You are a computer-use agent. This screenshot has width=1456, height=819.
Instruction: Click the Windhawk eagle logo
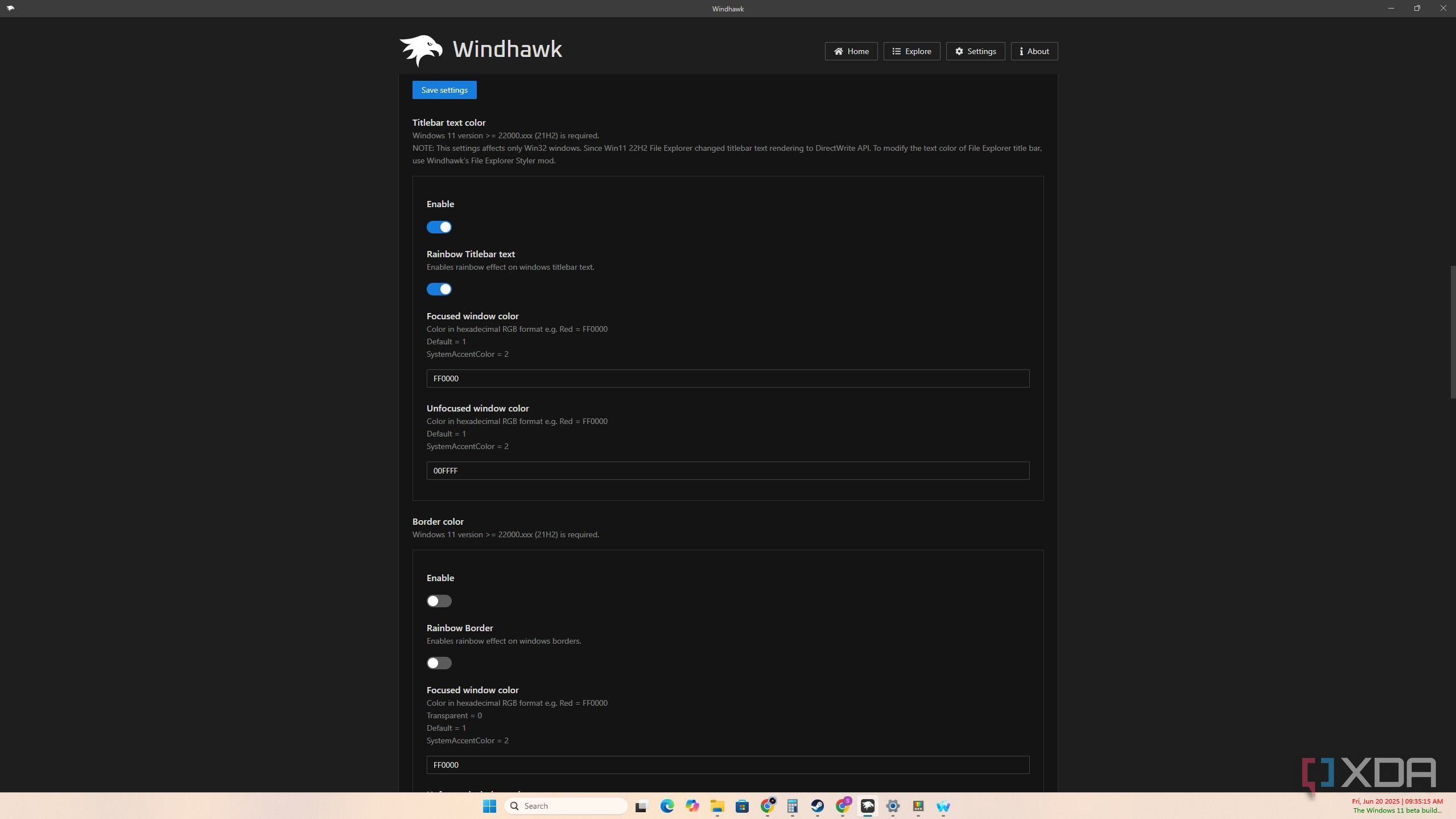421,51
